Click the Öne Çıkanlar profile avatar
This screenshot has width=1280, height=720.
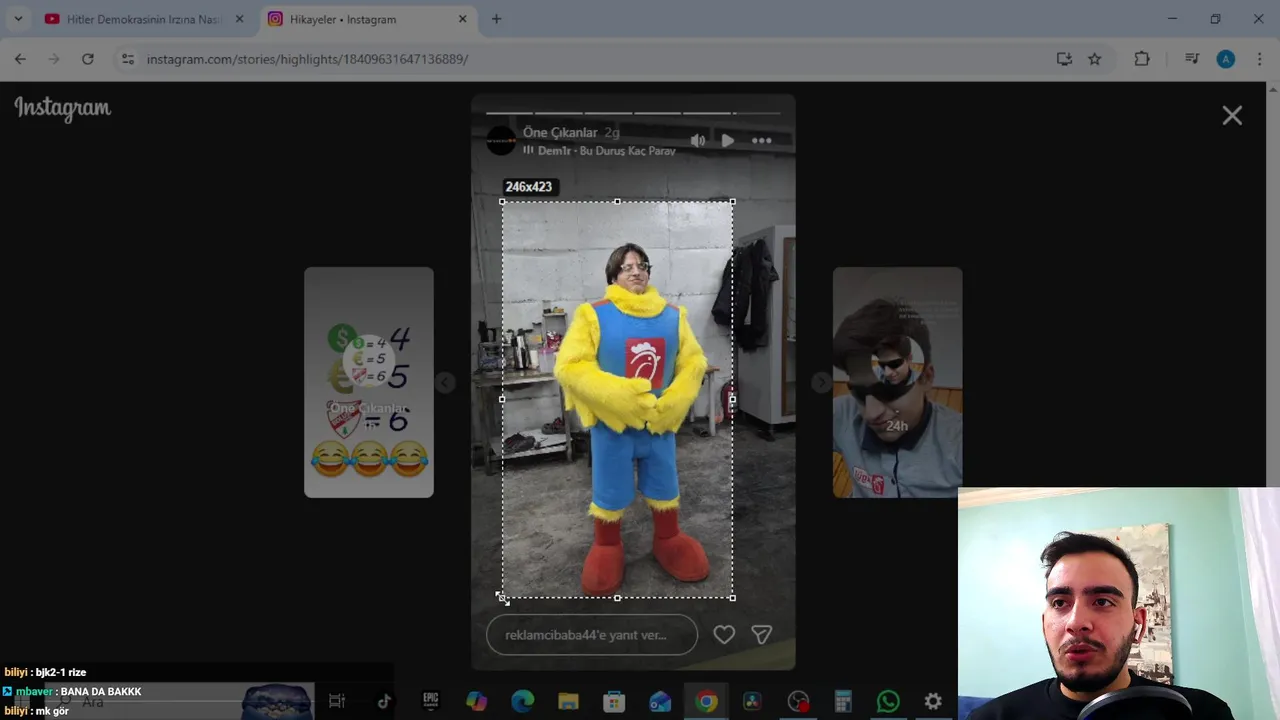tap(501, 141)
